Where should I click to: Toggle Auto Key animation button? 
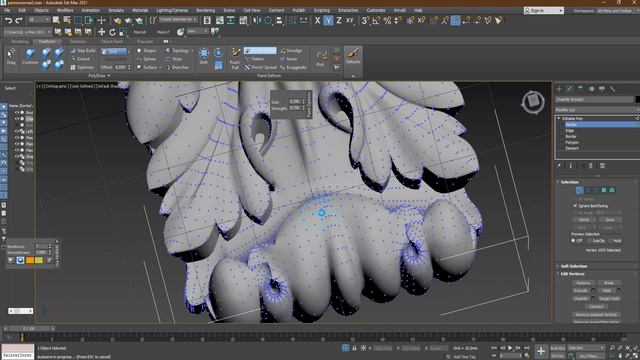(558, 348)
